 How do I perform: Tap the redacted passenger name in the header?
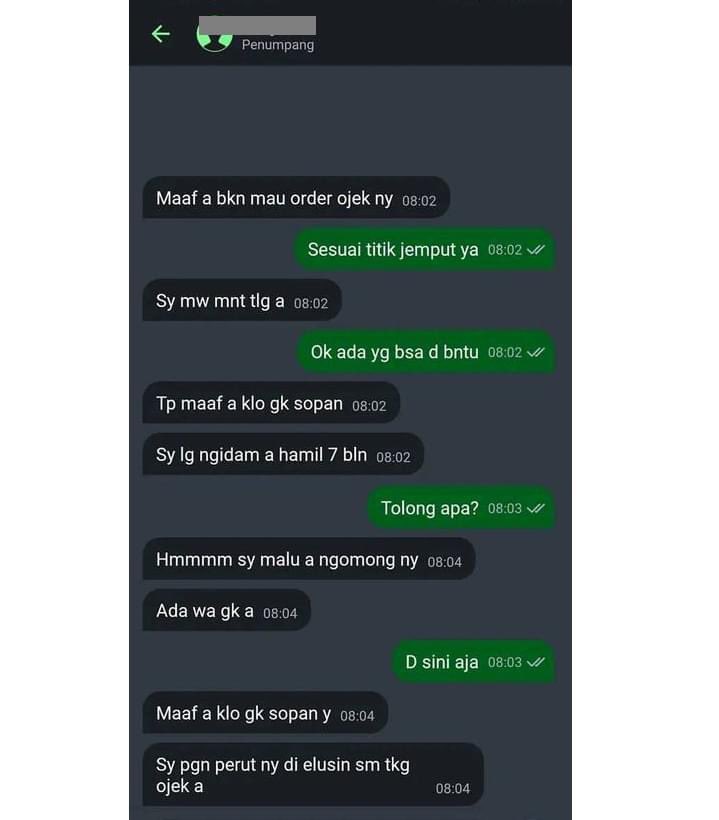pos(257,26)
